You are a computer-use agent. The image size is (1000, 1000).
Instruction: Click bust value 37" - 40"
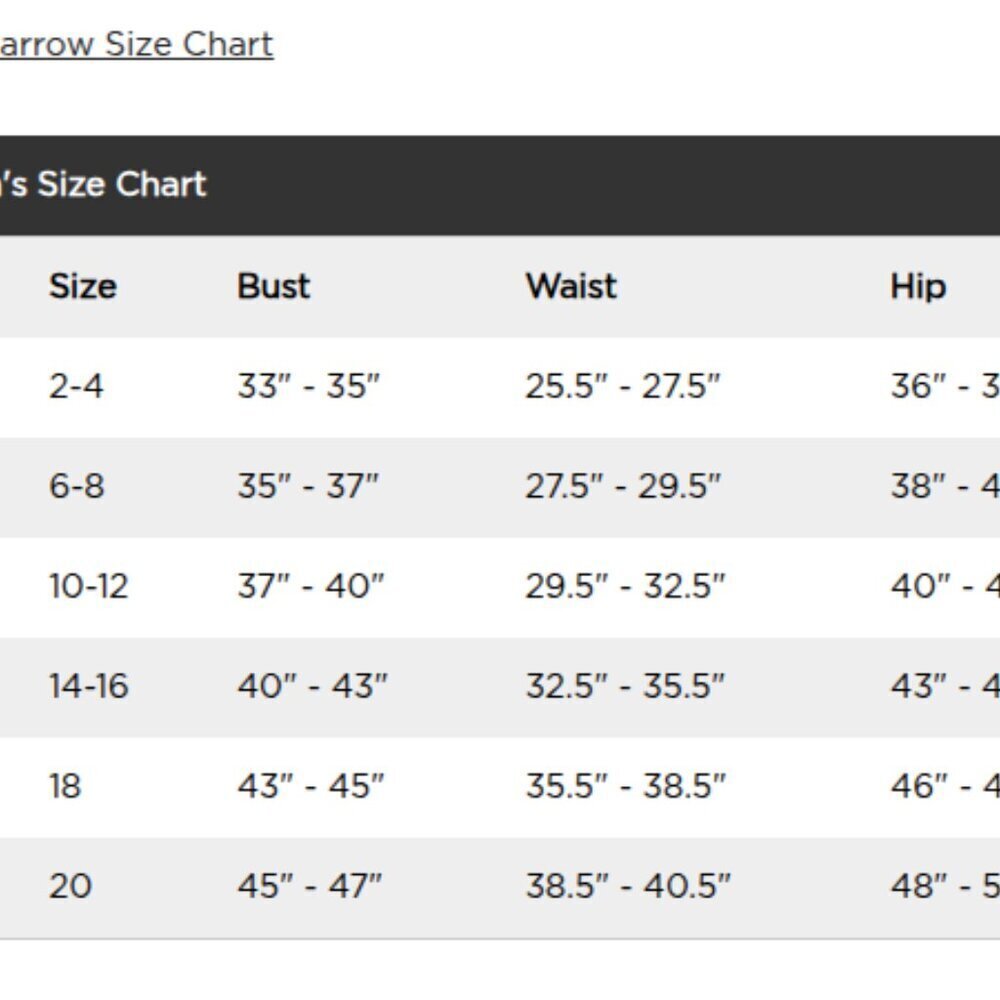(x=311, y=586)
